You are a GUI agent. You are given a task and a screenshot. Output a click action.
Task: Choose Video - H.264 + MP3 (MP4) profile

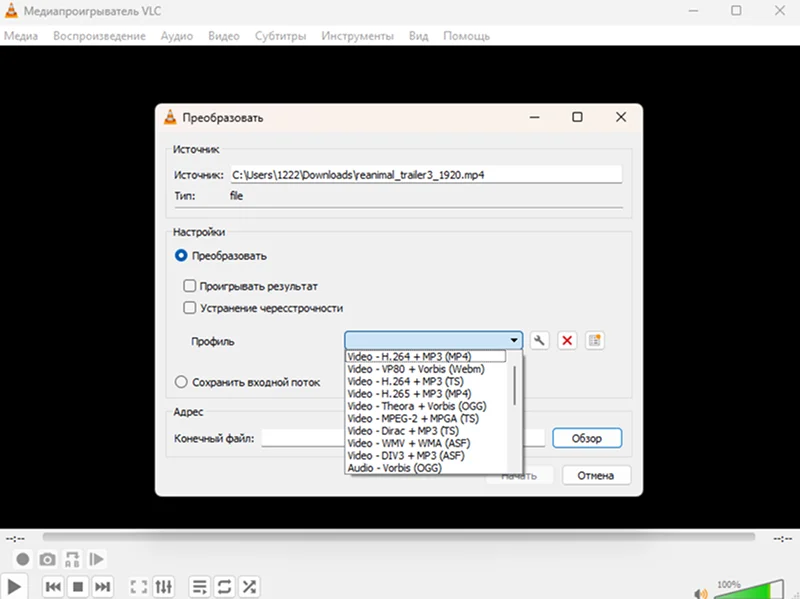(x=426, y=356)
